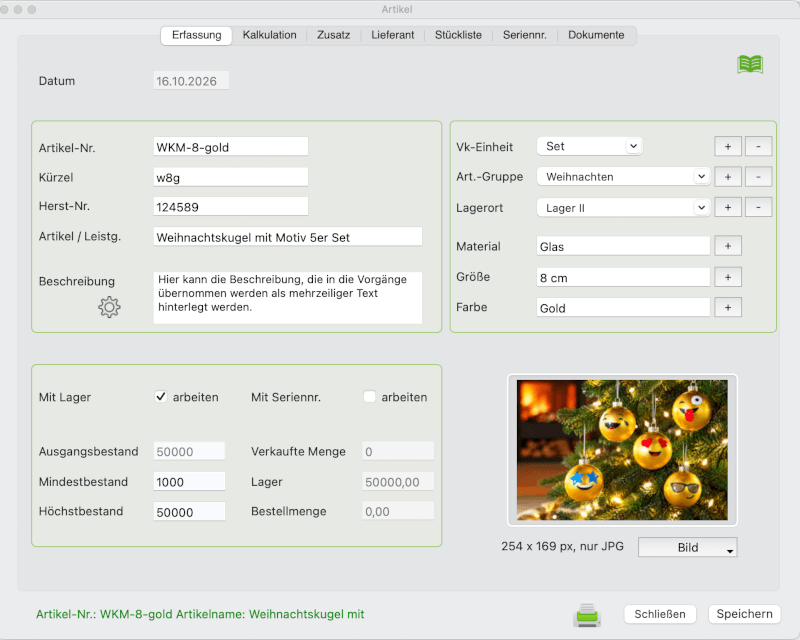Open the Lagerort dropdown showing Lager II
This screenshot has width=800, height=640.
pyautogui.click(x=623, y=208)
